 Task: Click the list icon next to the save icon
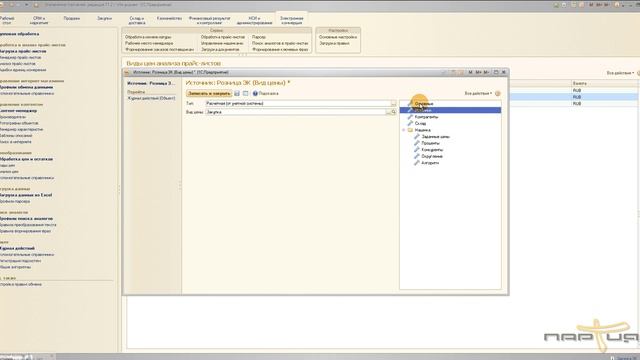[x=245, y=93]
